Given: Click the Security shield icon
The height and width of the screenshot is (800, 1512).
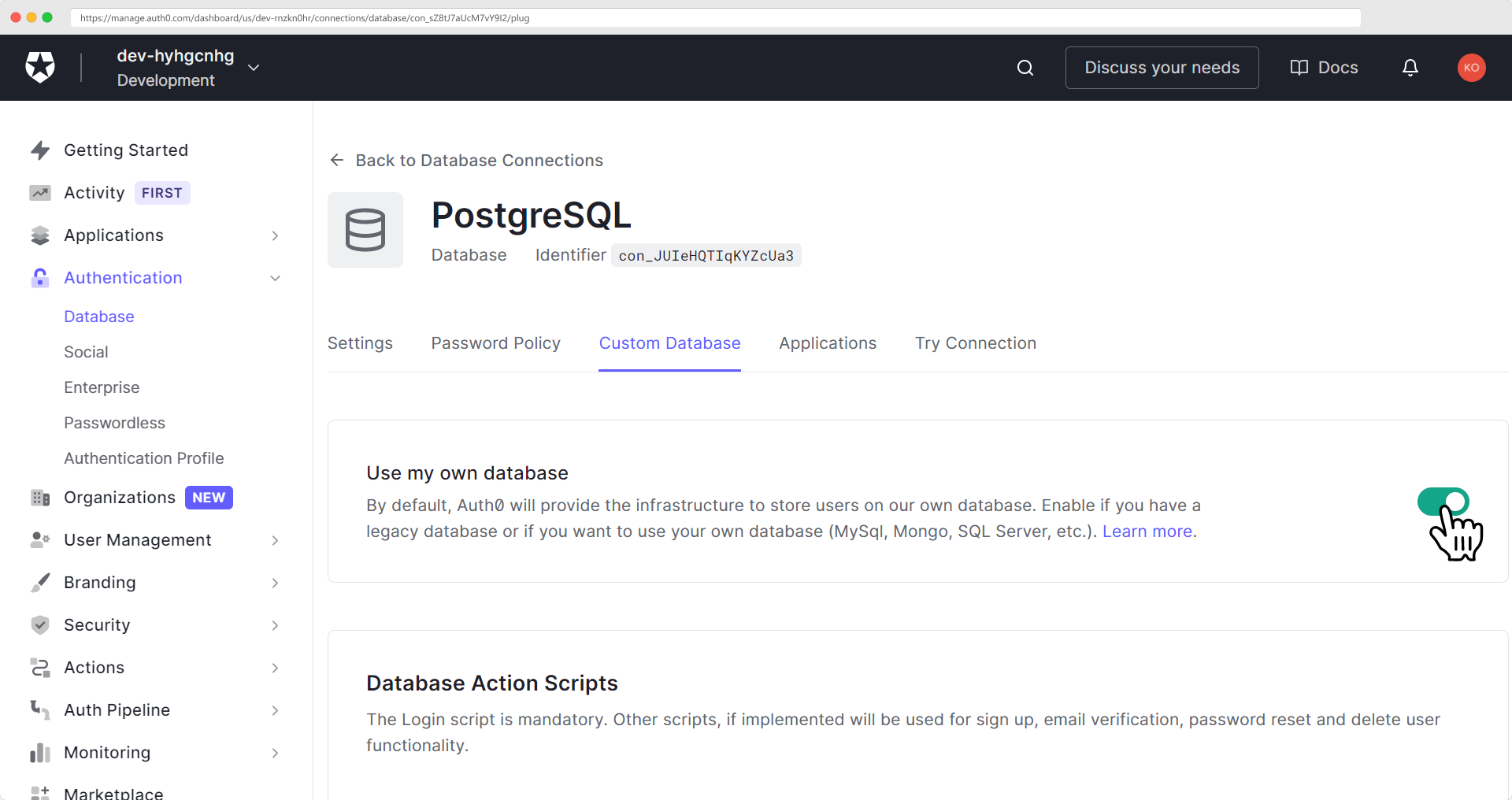Looking at the screenshot, I should (x=40, y=625).
